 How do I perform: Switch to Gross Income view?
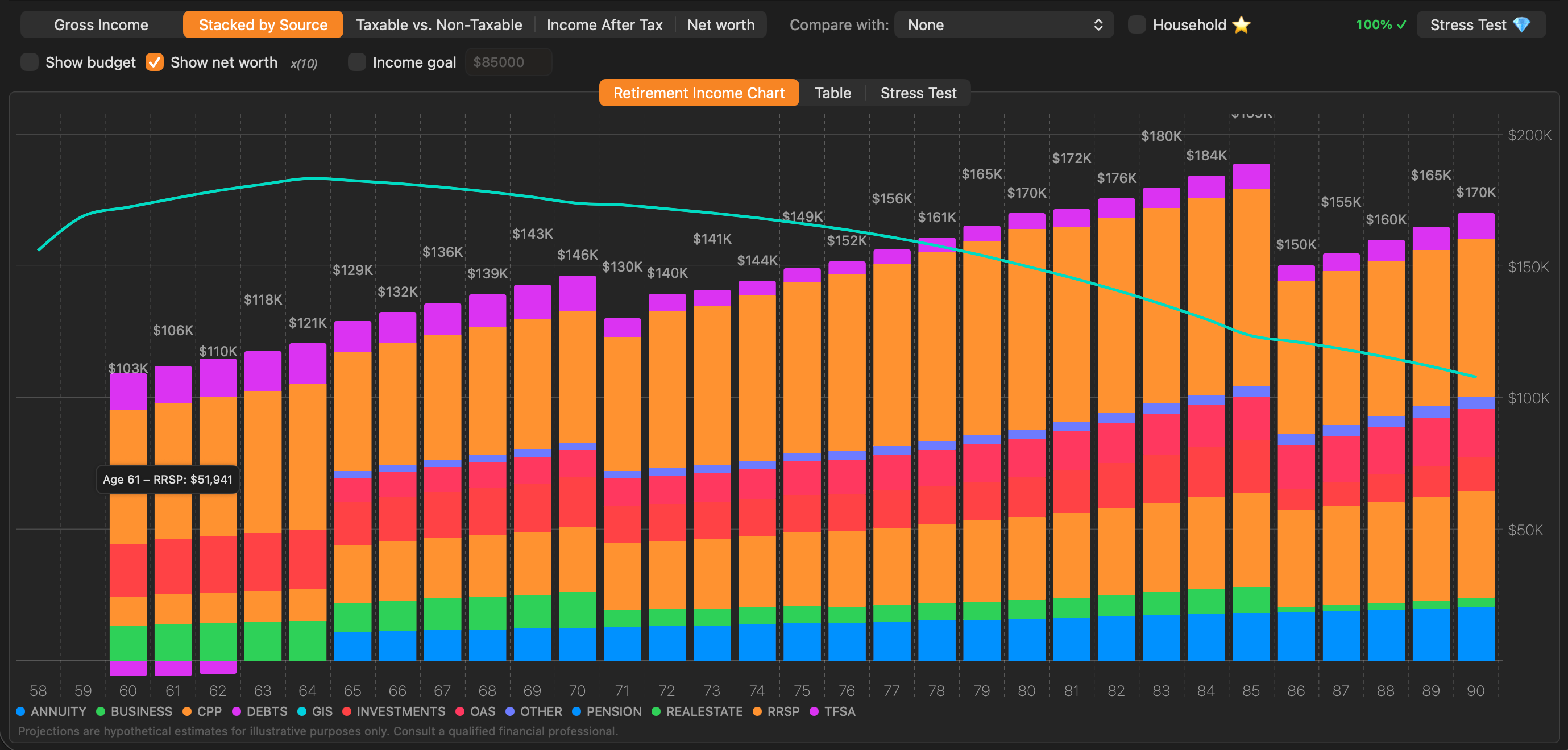click(x=101, y=25)
